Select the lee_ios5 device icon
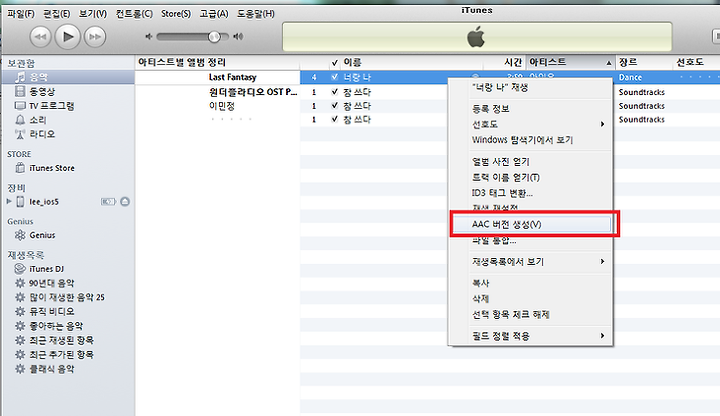Viewport: 720px width, 416px height. 20,202
